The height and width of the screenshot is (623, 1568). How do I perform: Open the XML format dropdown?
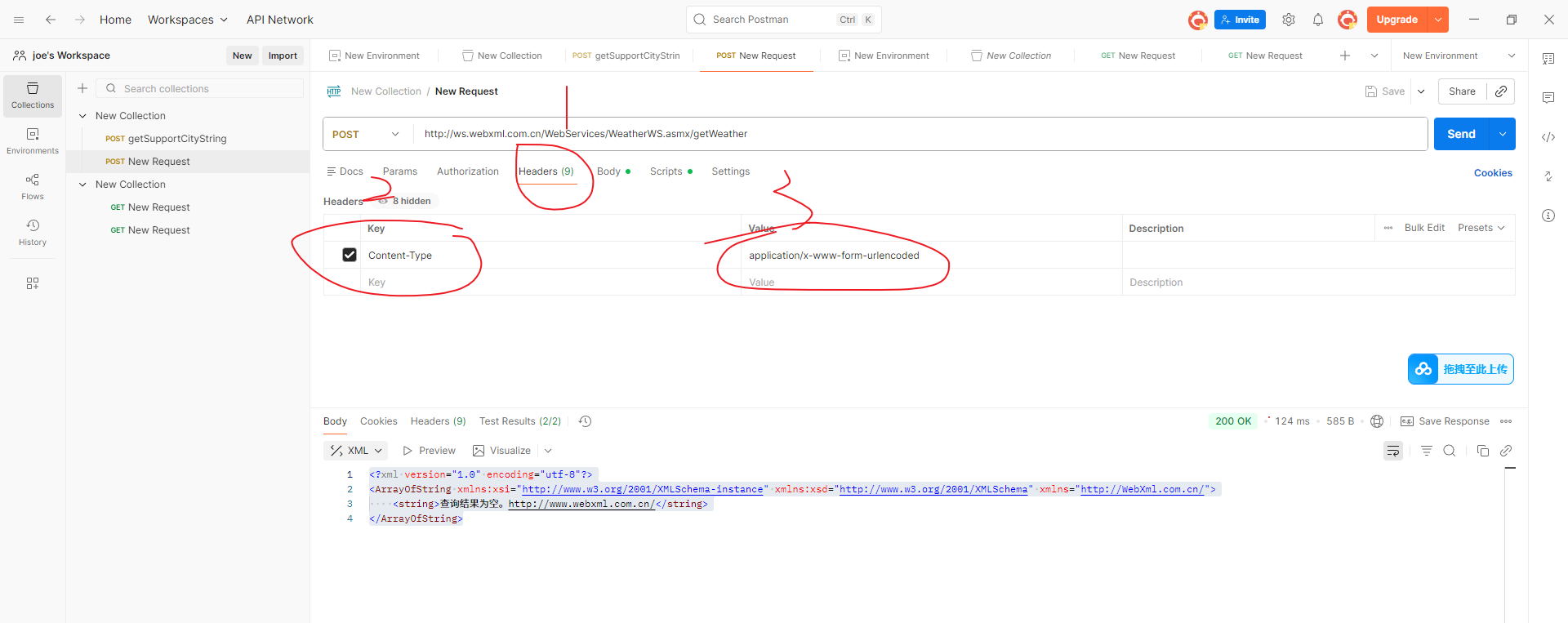356,451
